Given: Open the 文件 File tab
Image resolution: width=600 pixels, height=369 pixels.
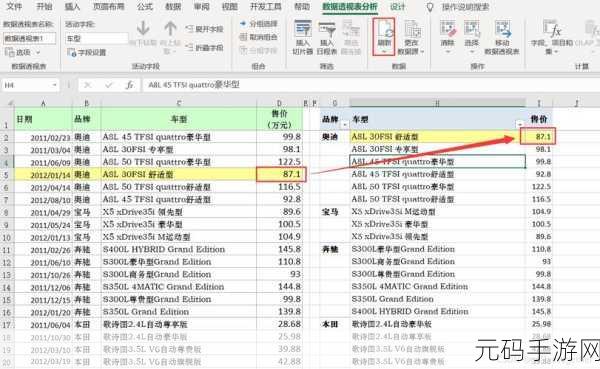Looking at the screenshot, I should coord(15,7).
